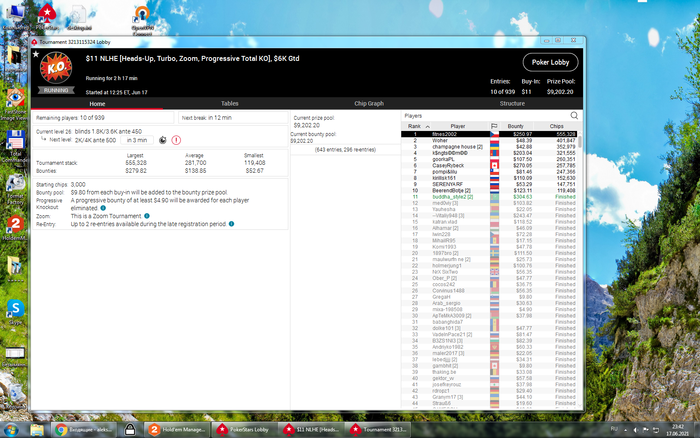Click info icon after Zoom Tournament text
This screenshot has height=438, width=700.
[147, 216]
